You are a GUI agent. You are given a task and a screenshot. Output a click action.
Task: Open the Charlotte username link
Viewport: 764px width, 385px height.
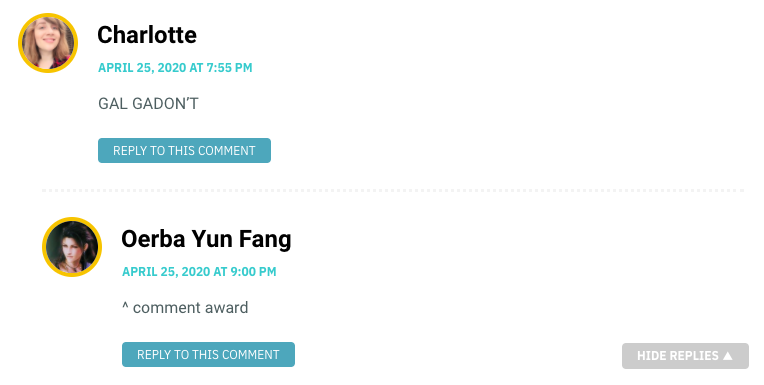pos(147,35)
